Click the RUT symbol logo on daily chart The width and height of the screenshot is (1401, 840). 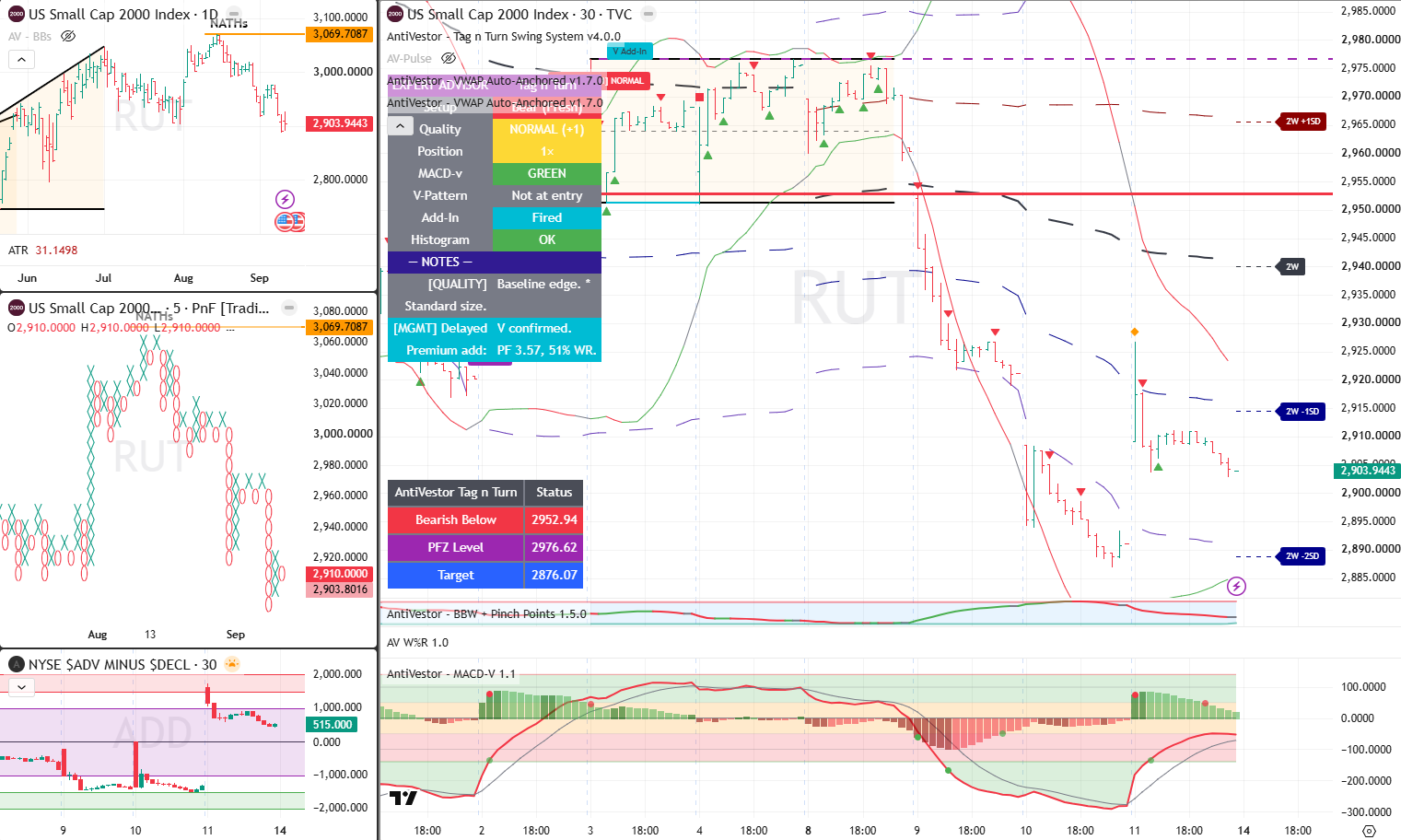point(16,14)
